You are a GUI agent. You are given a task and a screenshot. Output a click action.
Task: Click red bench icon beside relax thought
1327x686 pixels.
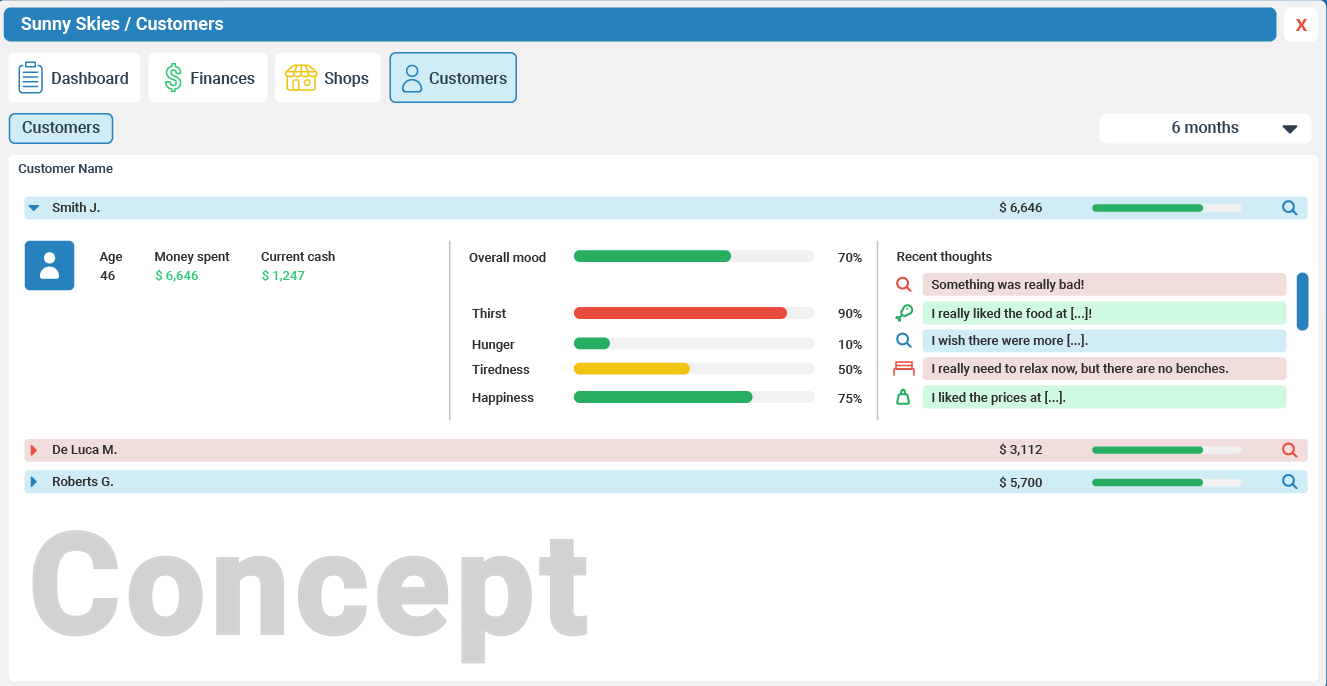point(904,369)
